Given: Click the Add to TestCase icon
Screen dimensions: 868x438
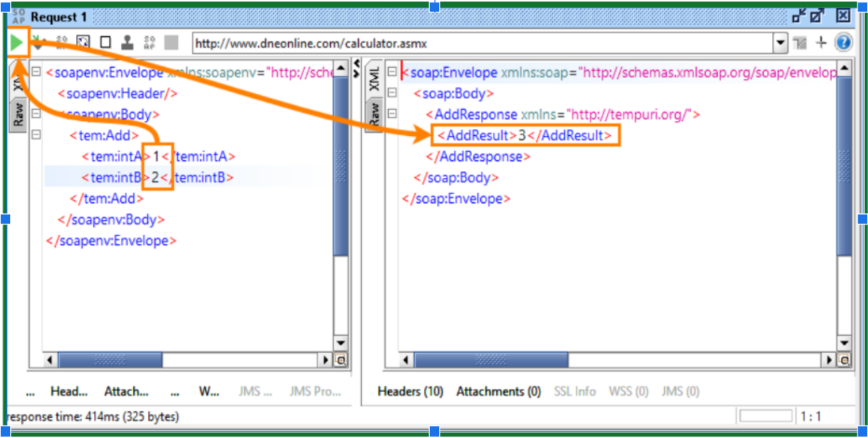Looking at the screenshot, I should 39,43.
